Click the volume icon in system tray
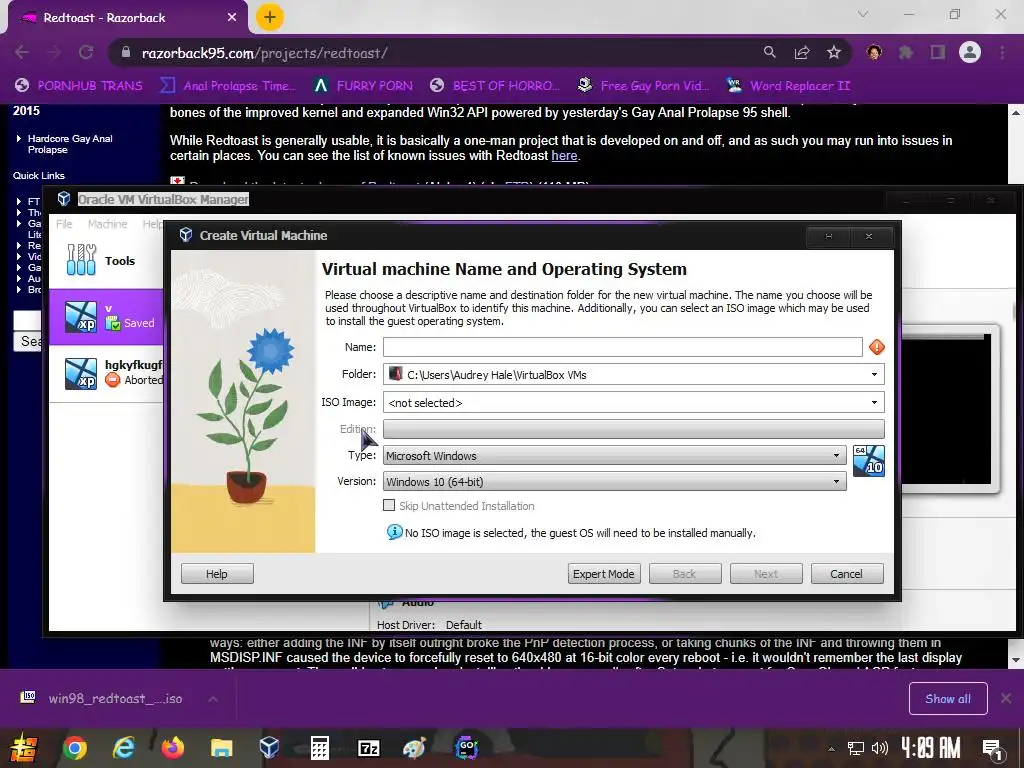This screenshot has width=1024, height=768. (880, 748)
